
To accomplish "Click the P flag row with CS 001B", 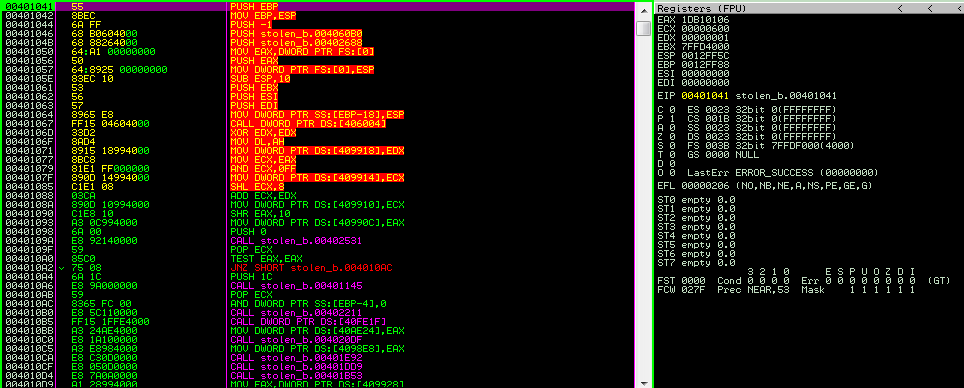I will [746, 119].
